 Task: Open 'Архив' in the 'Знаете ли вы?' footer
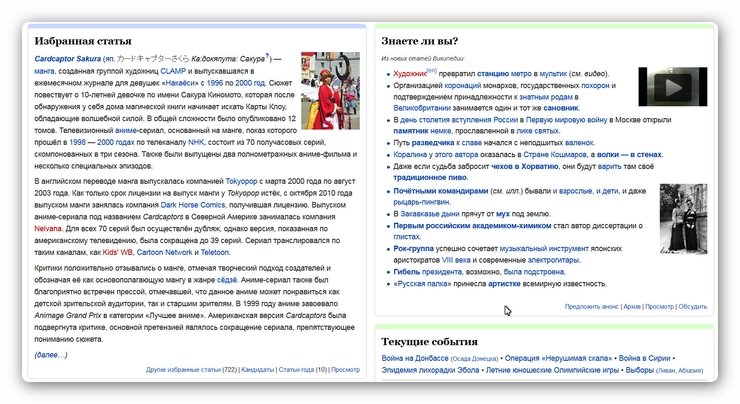point(632,306)
